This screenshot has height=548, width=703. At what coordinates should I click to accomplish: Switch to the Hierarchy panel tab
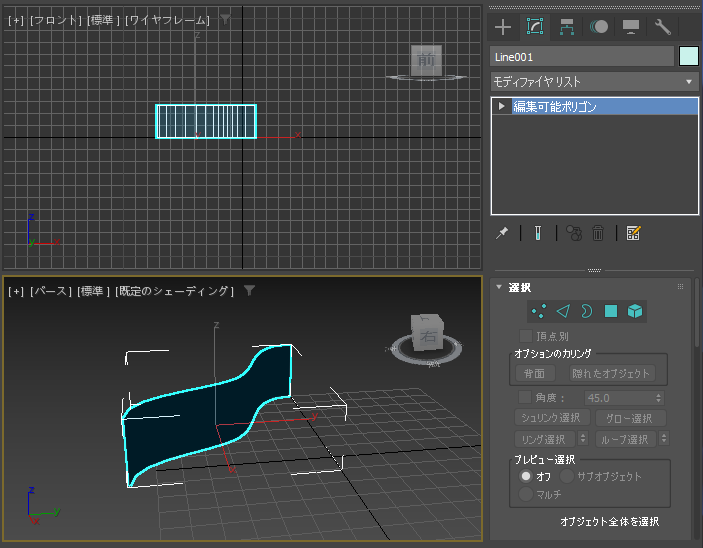click(567, 27)
